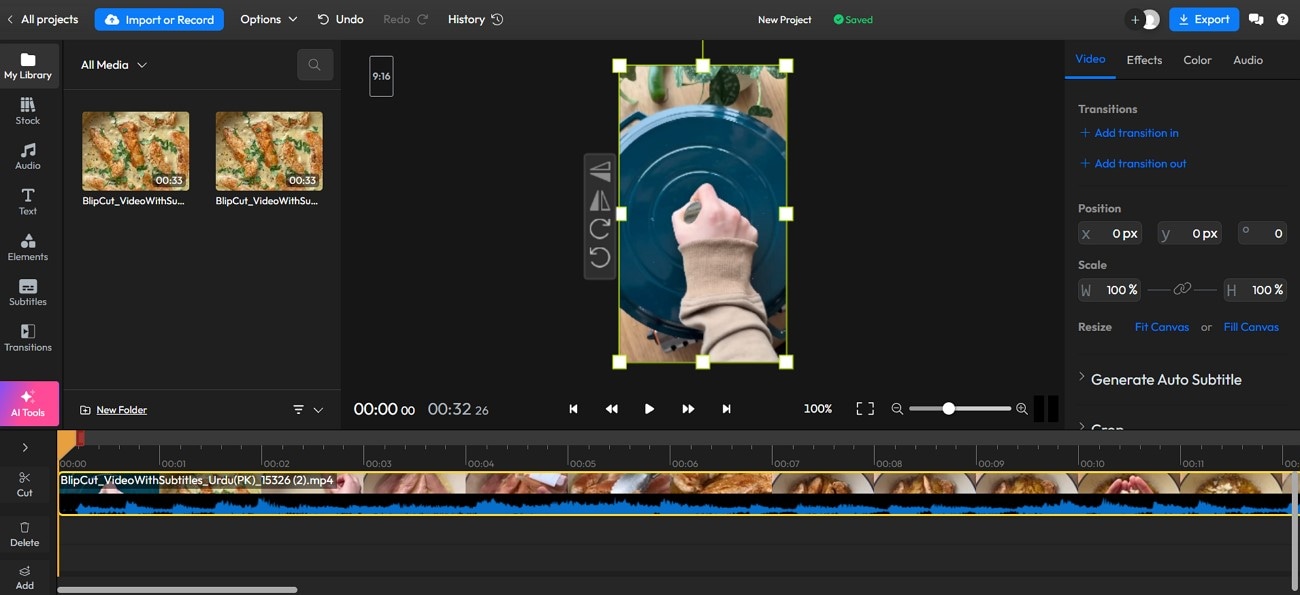The width and height of the screenshot is (1300, 595).
Task: Rewind the playback
Action: pos(611,409)
